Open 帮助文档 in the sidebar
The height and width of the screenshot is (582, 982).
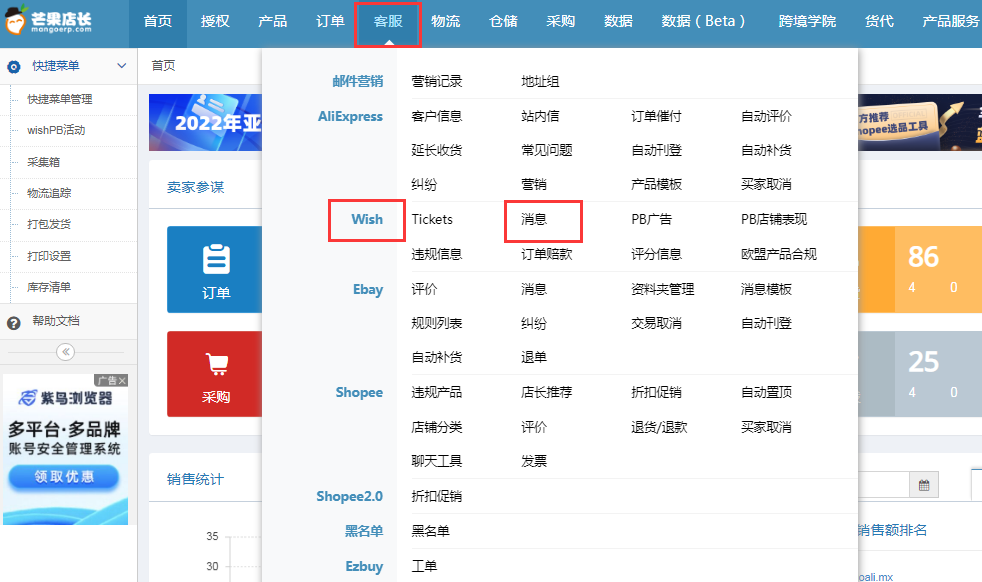point(56,321)
